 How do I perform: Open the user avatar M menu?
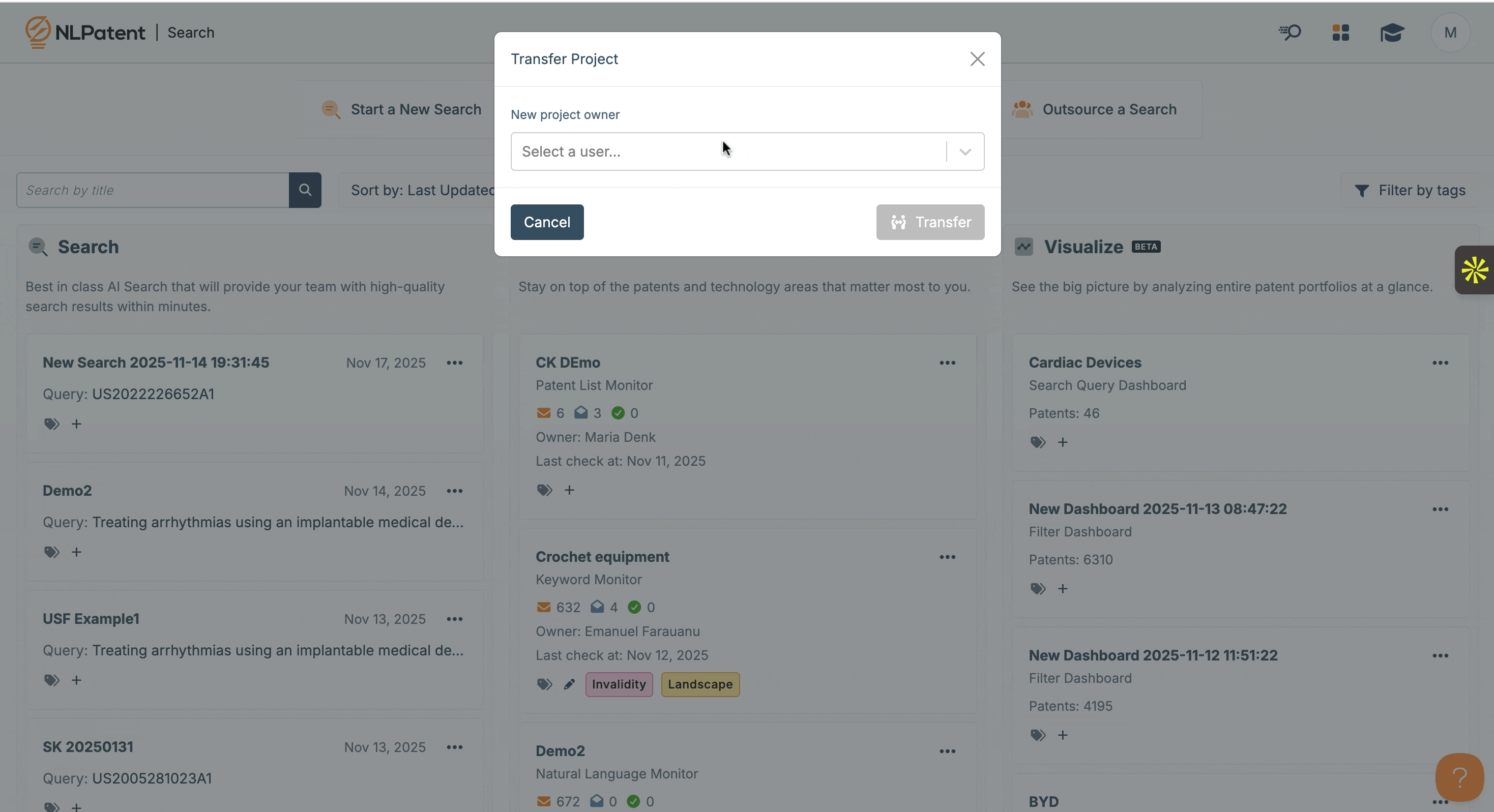point(1450,33)
